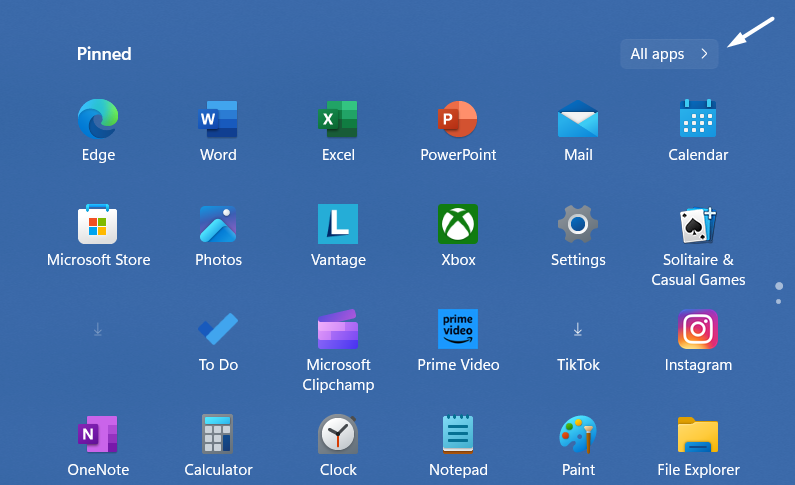Go to the next pinned apps page dot
Image resolution: width=795 pixels, height=485 pixels.
[779, 301]
